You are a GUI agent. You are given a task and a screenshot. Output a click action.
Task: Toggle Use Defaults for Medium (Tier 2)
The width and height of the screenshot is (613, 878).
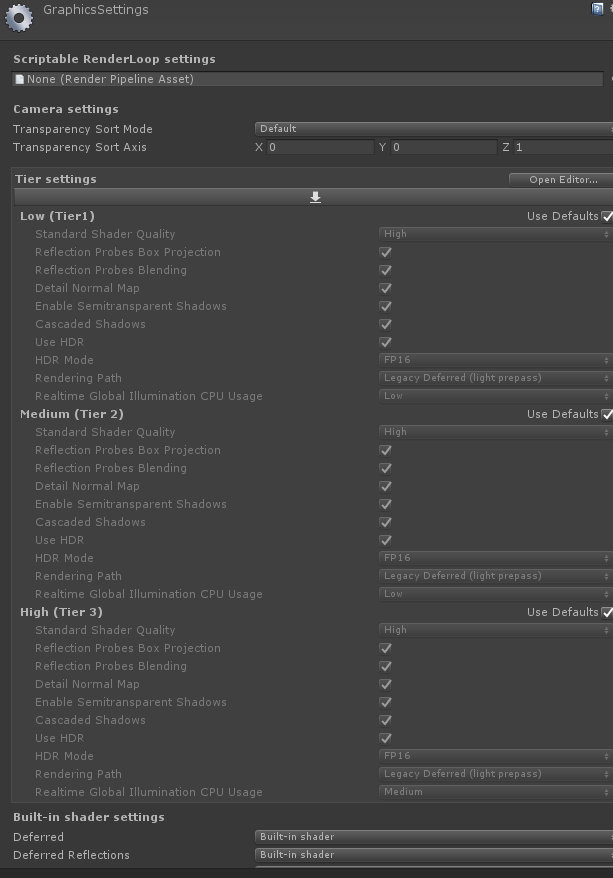click(x=607, y=413)
